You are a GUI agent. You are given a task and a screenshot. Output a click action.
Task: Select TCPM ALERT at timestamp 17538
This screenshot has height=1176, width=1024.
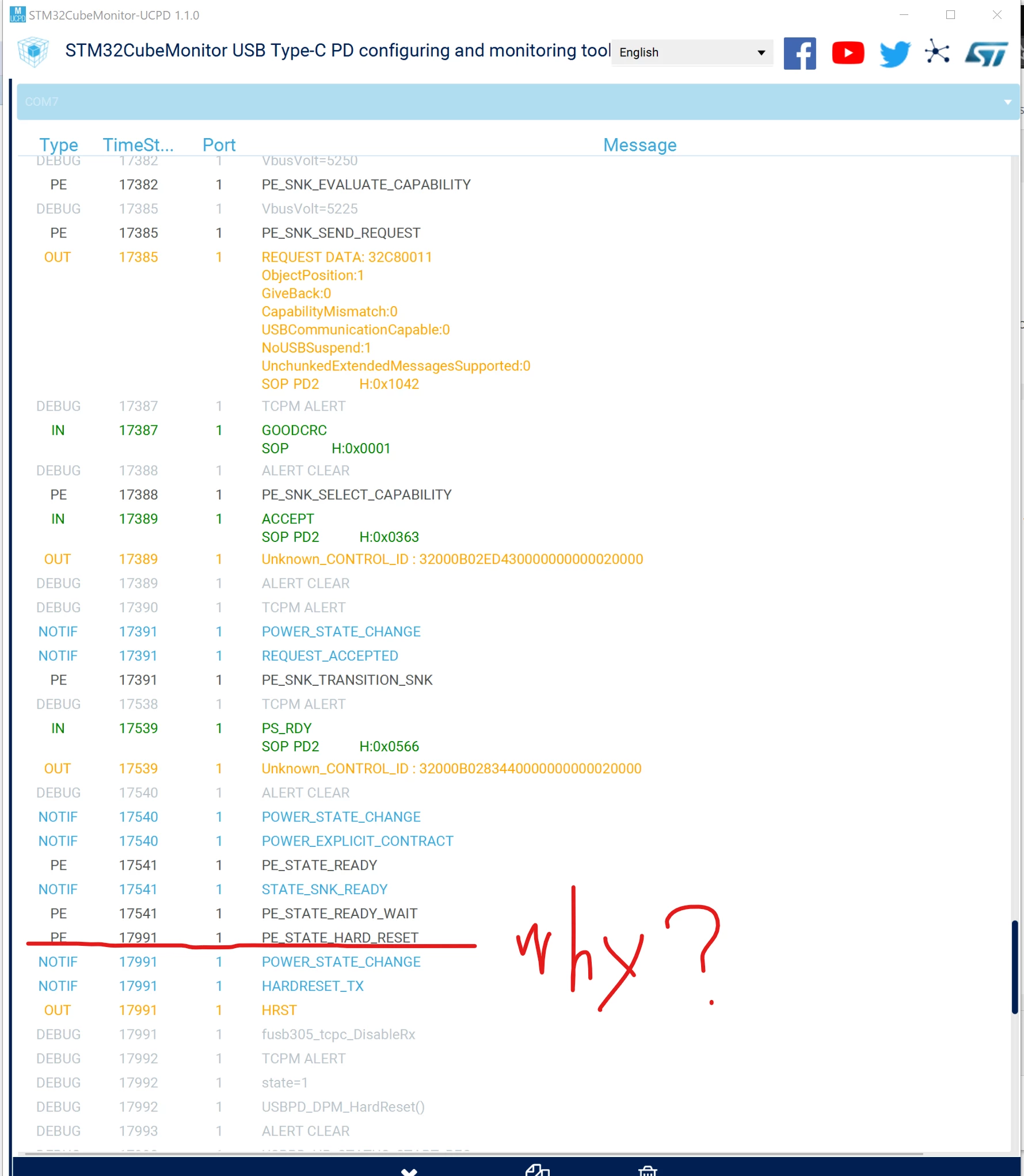tap(303, 704)
